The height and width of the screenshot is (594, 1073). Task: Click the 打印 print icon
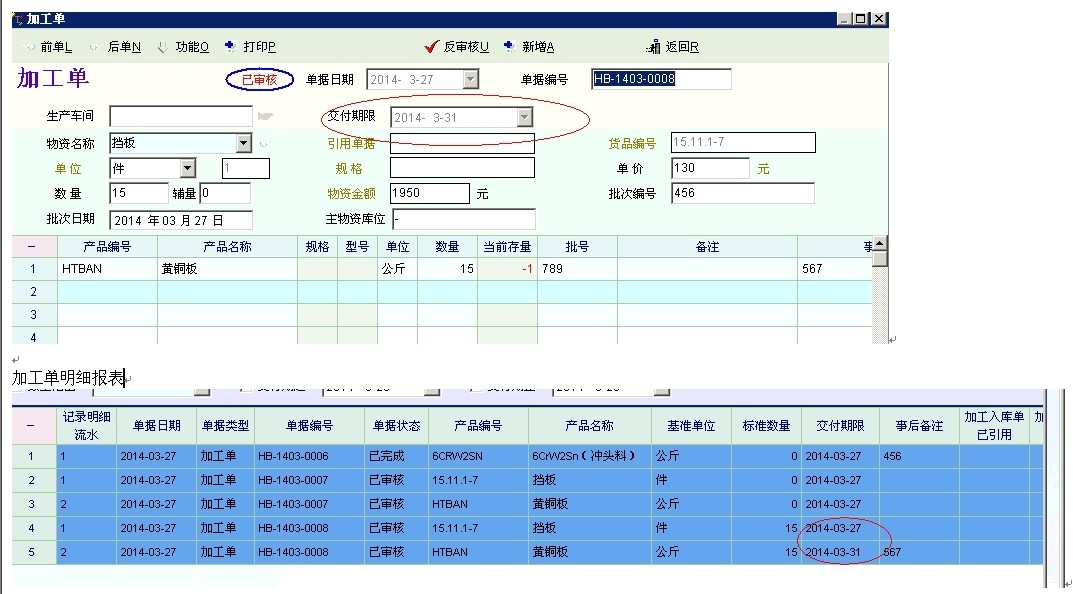(x=230, y=46)
